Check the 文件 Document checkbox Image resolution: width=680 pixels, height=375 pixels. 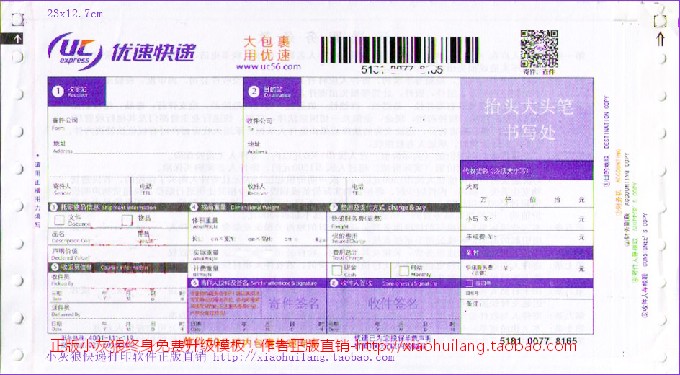coord(59,220)
